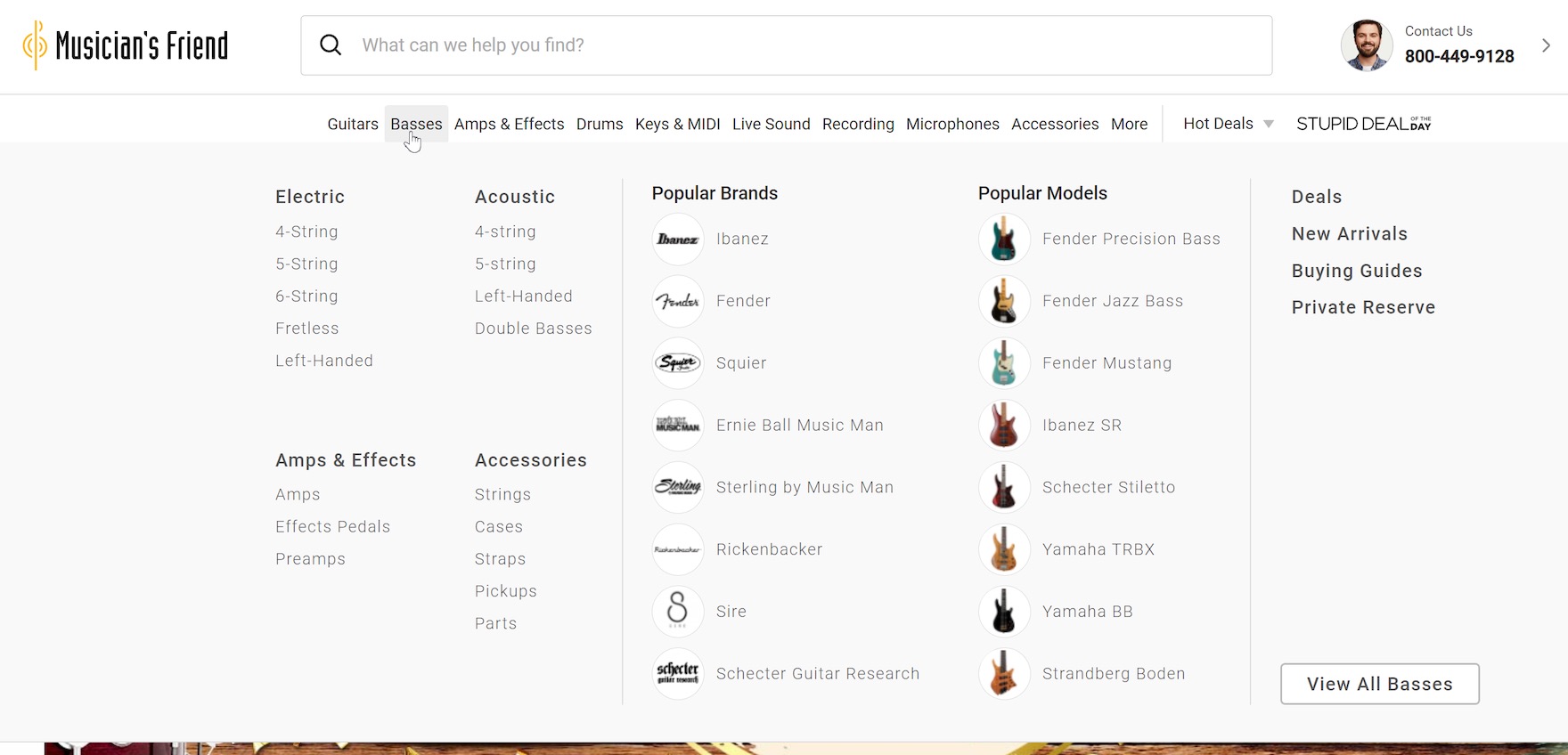Image resolution: width=1568 pixels, height=755 pixels.
Task: Open the Rickenbacker brand logo
Action: tap(678, 550)
